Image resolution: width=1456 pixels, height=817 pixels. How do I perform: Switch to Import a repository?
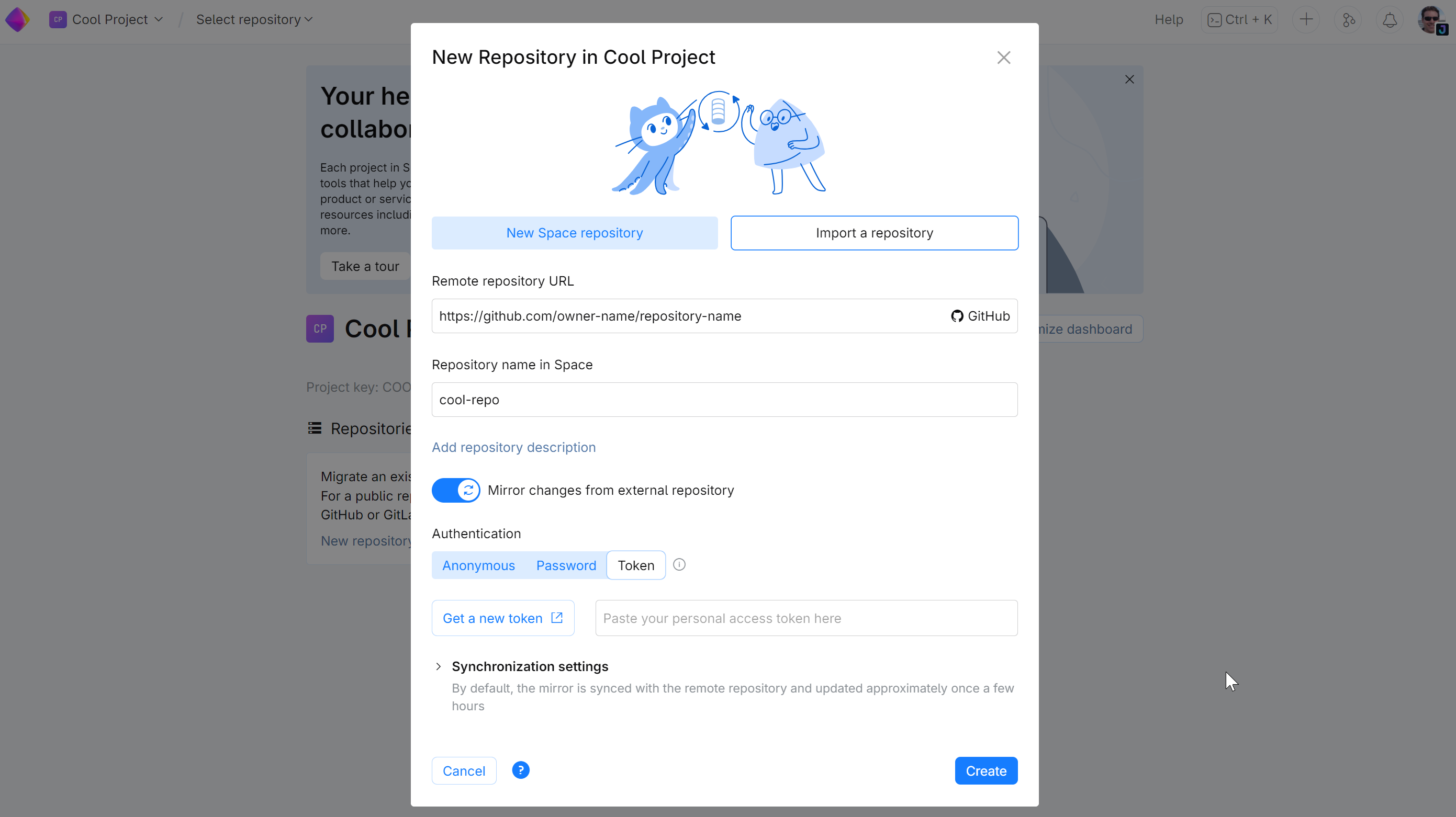[874, 233]
